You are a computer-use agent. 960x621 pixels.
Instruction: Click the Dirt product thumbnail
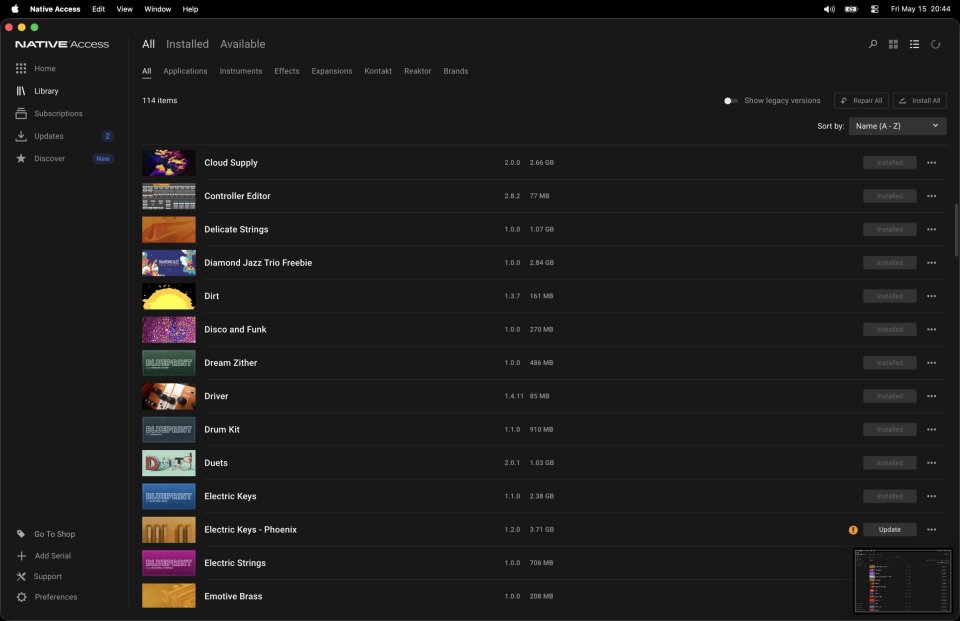169,296
